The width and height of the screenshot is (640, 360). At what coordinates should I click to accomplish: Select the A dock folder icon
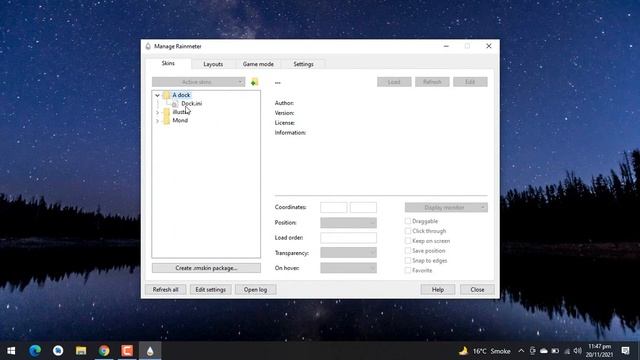[166, 95]
